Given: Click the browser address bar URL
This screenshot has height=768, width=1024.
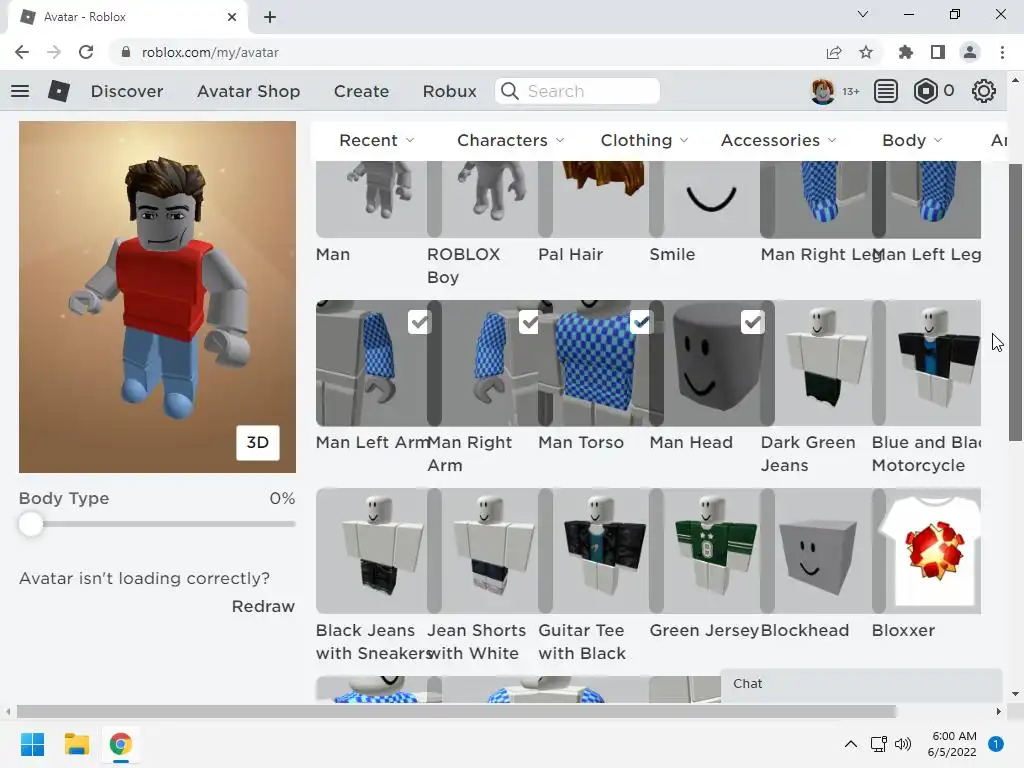Looking at the screenshot, I should pyautogui.click(x=210, y=52).
